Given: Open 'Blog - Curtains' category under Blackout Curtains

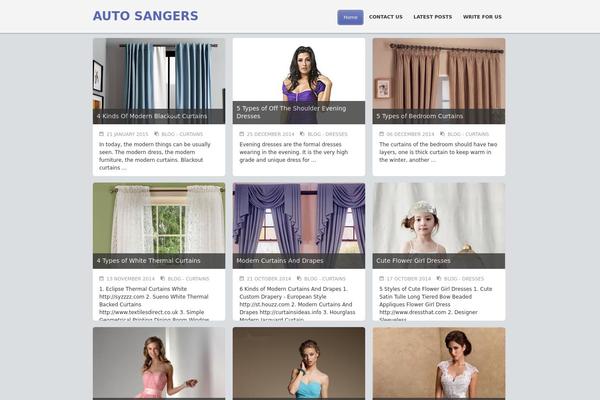Looking at the screenshot, I should [182, 134].
